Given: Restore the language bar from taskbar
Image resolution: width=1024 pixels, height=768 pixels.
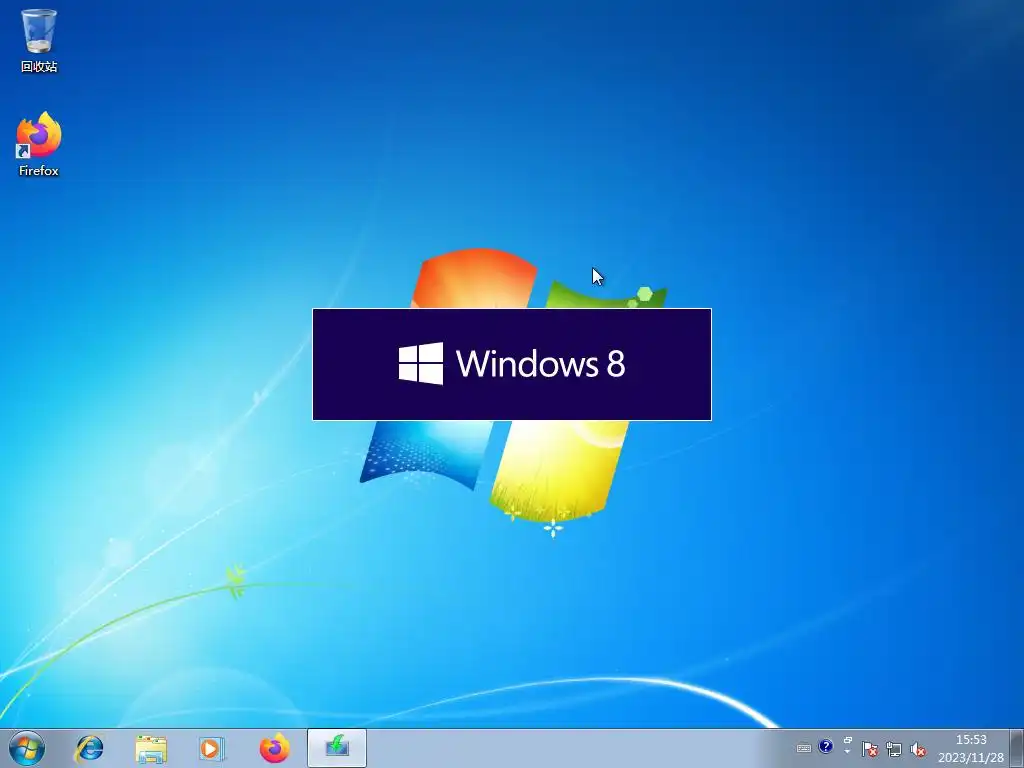Looking at the screenshot, I should tap(848, 740).
